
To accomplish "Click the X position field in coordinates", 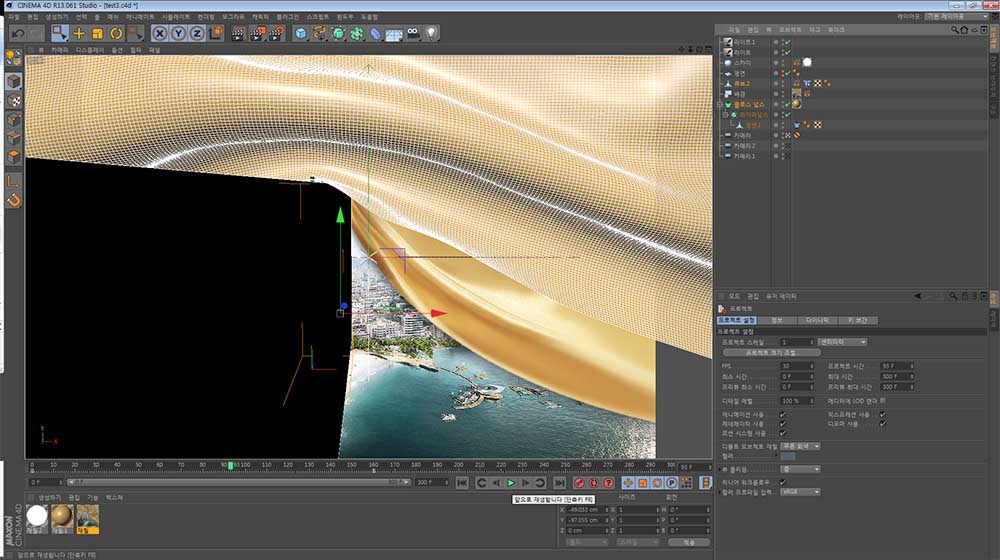I will 587,510.
